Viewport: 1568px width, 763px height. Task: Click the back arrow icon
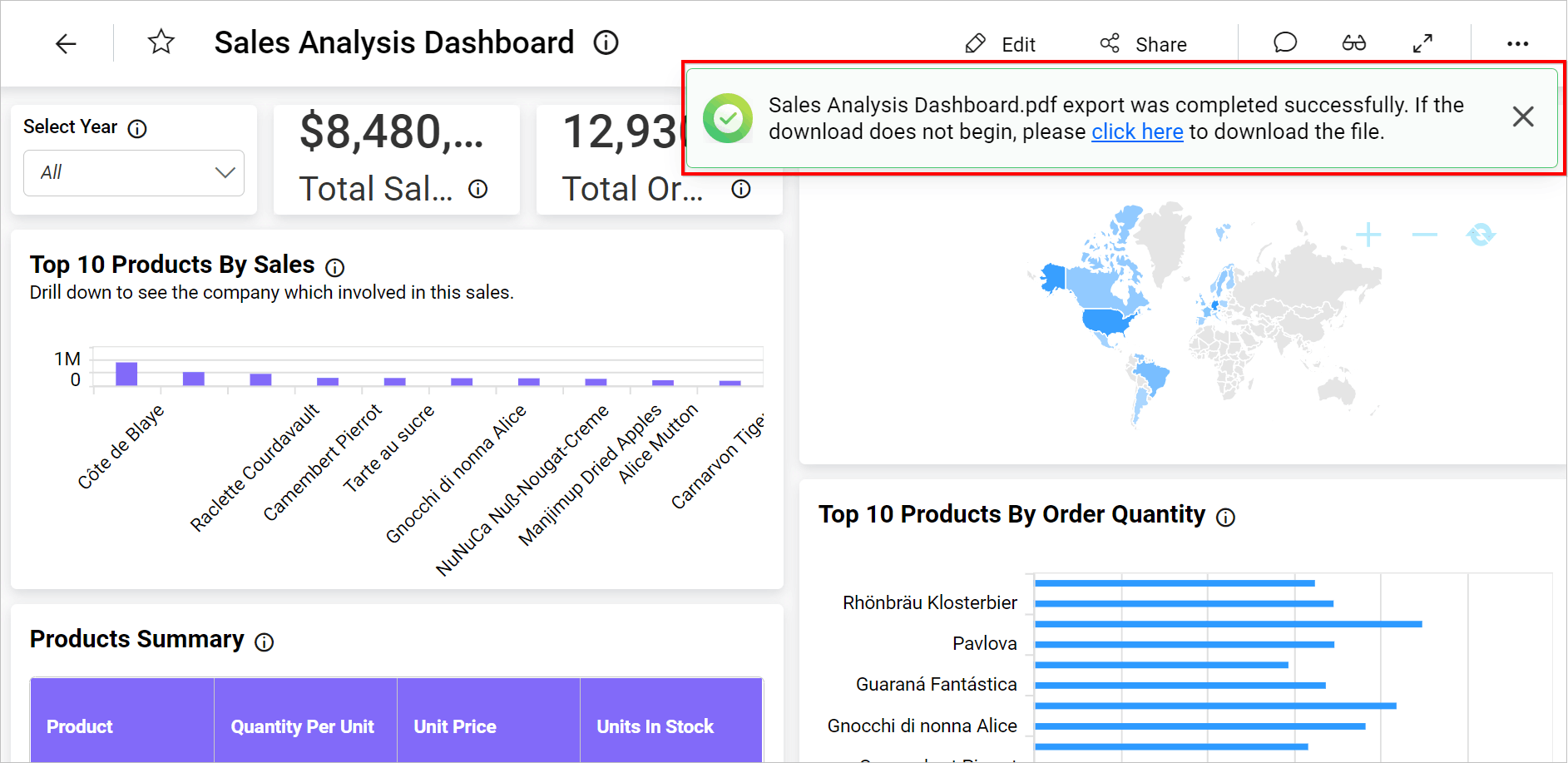point(66,43)
